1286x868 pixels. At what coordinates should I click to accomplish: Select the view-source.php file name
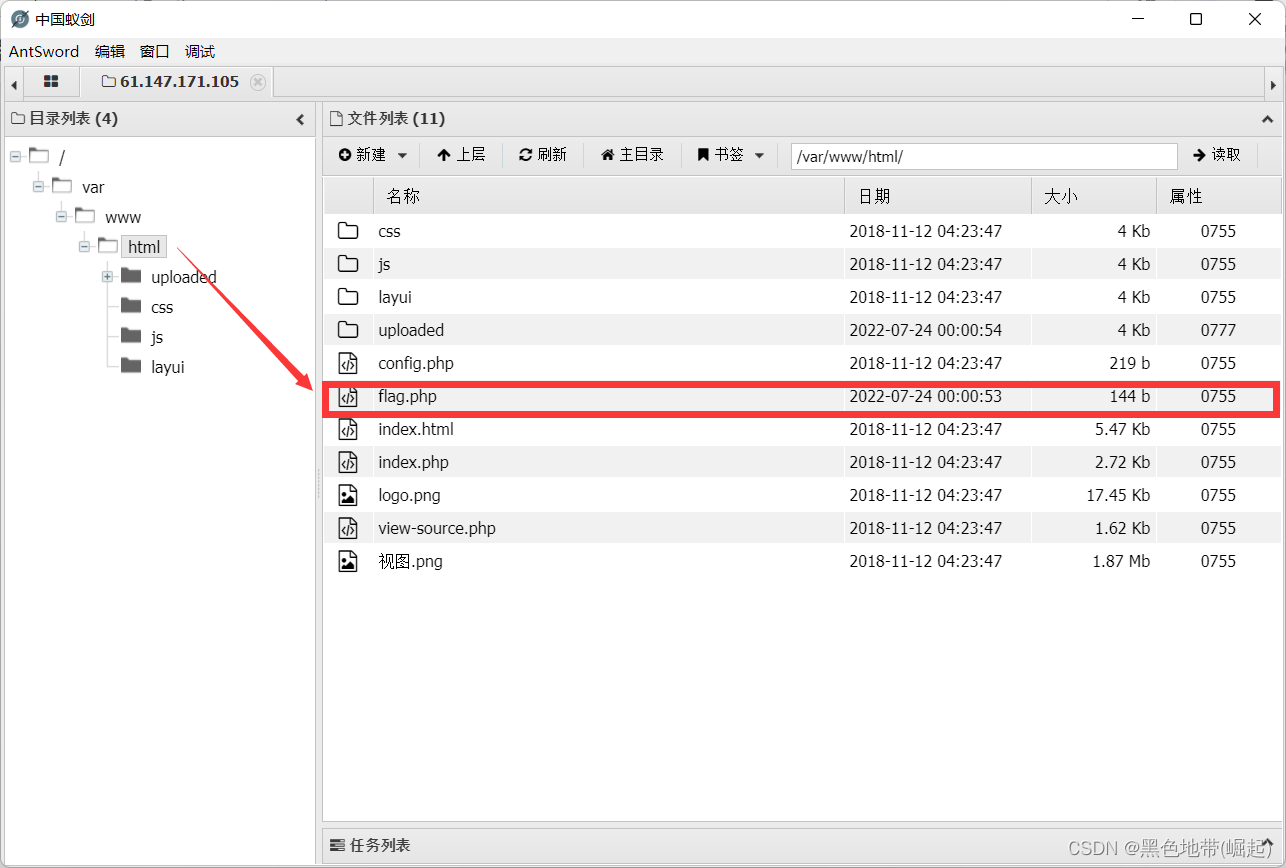click(x=437, y=528)
